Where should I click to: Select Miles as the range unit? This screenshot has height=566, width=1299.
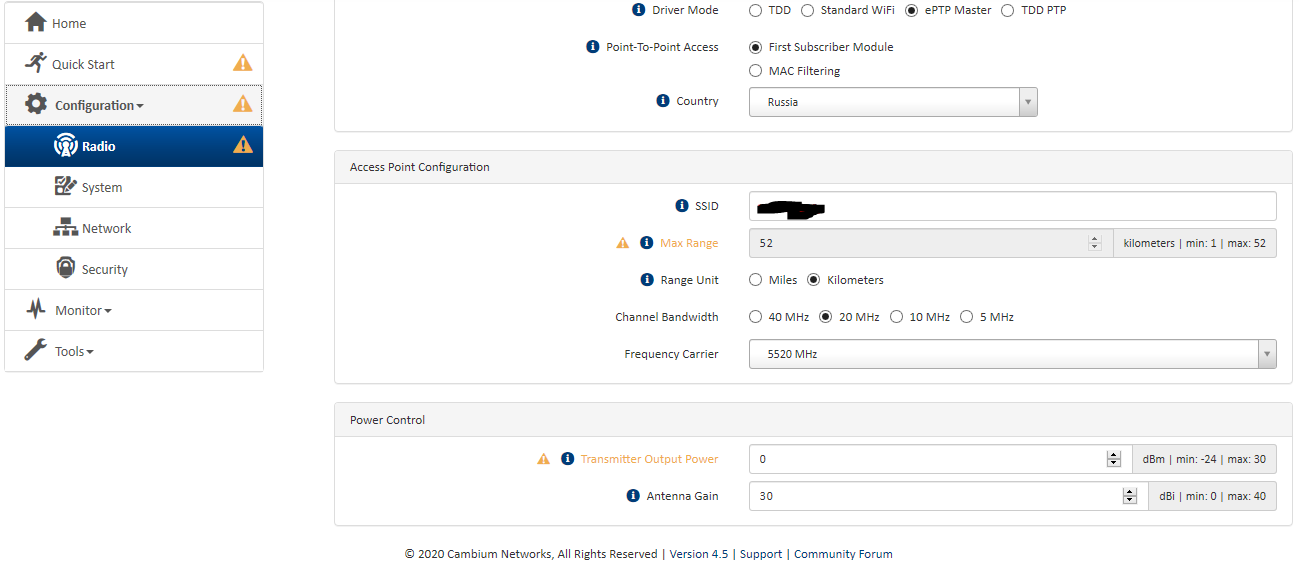pos(755,280)
